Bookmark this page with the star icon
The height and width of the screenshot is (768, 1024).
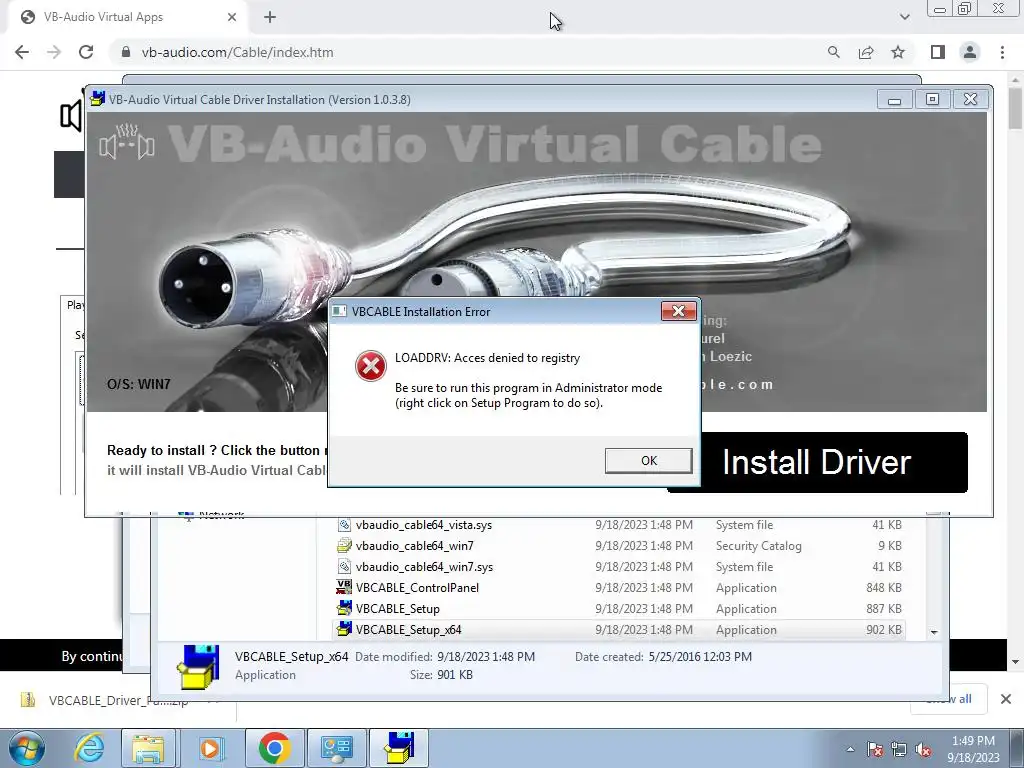coord(898,52)
